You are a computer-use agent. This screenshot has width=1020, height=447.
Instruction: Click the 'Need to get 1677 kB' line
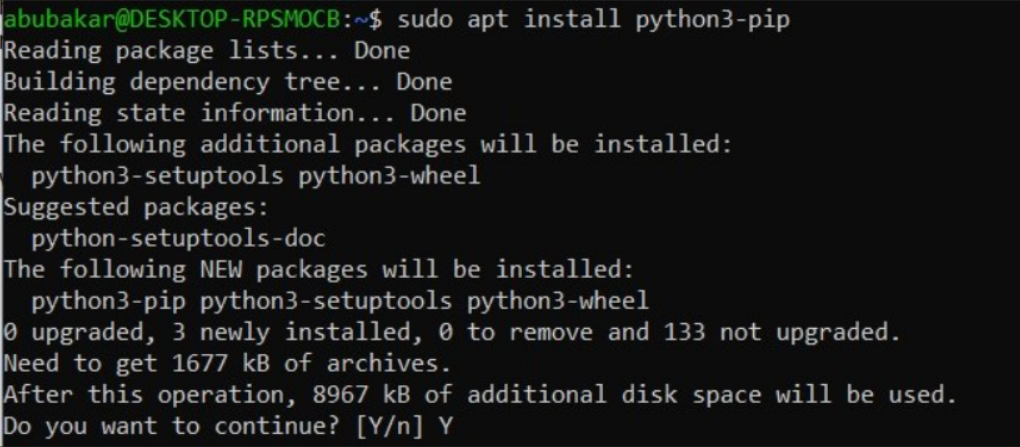coord(228,364)
